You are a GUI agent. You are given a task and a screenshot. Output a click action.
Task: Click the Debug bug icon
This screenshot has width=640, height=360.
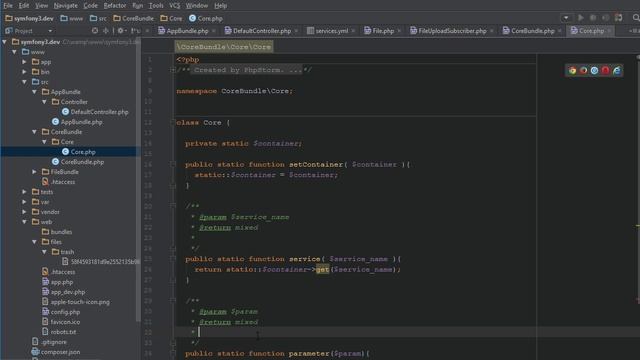coord(593,18)
